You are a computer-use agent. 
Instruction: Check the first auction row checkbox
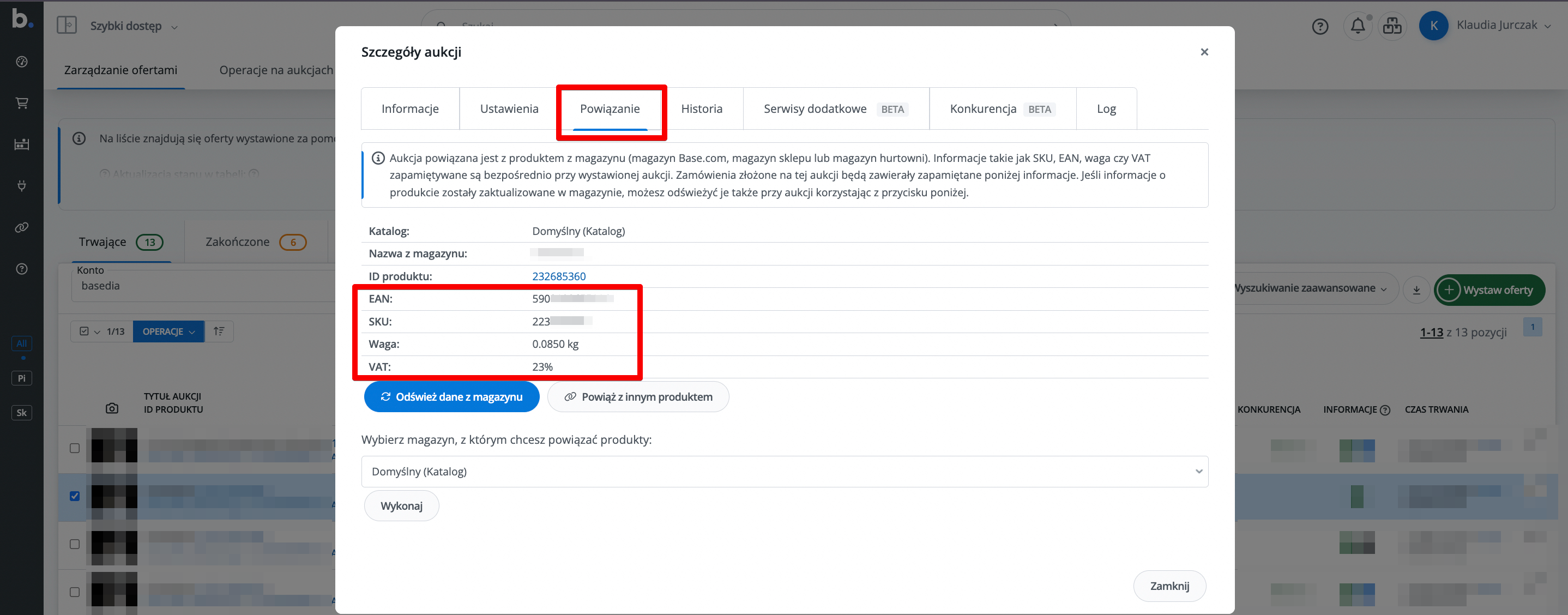point(75,448)
